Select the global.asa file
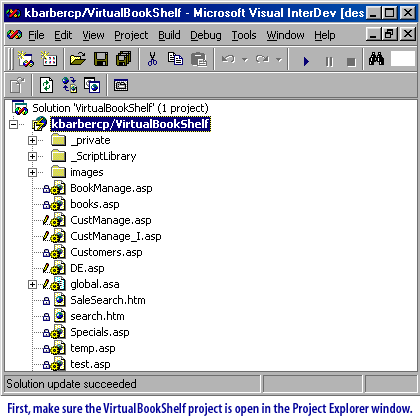Screen dimensions: 420x420 tap(95, 284)
